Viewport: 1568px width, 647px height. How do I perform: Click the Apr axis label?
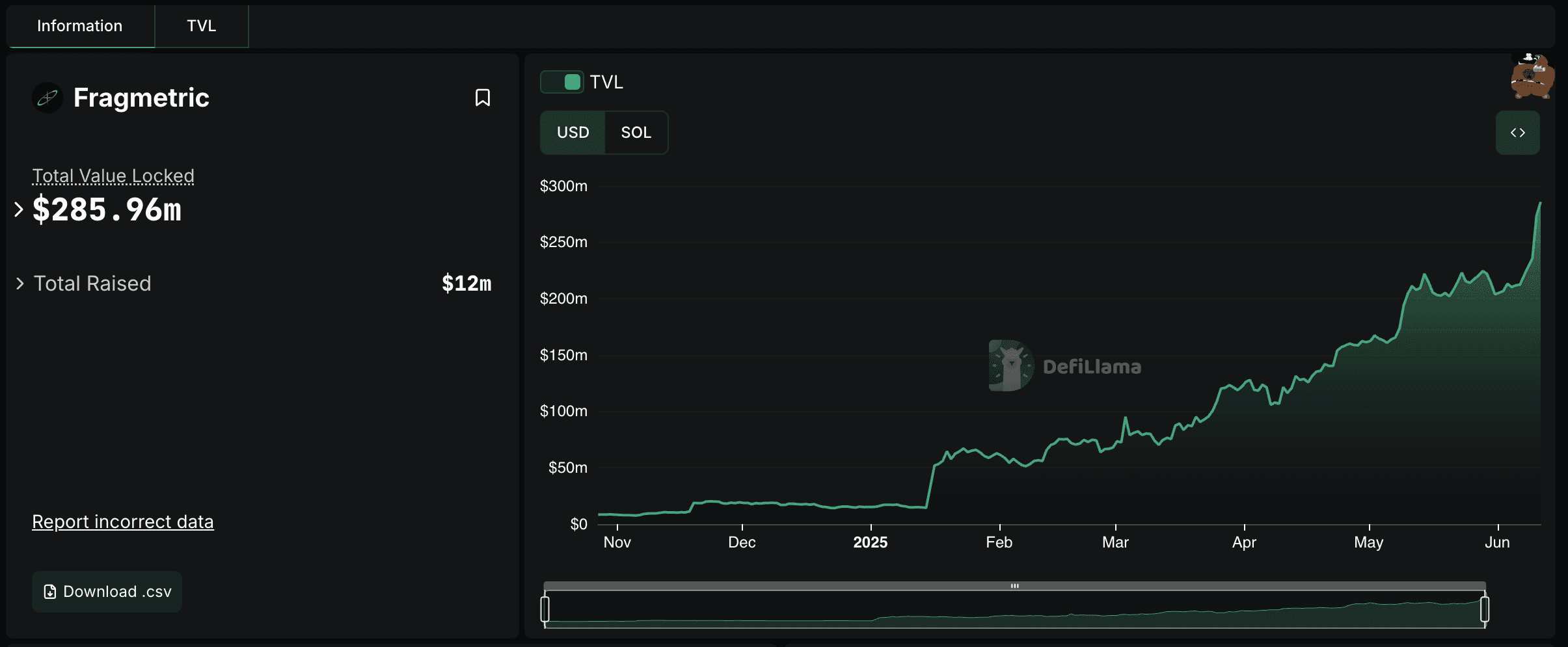click(1244, 542)
